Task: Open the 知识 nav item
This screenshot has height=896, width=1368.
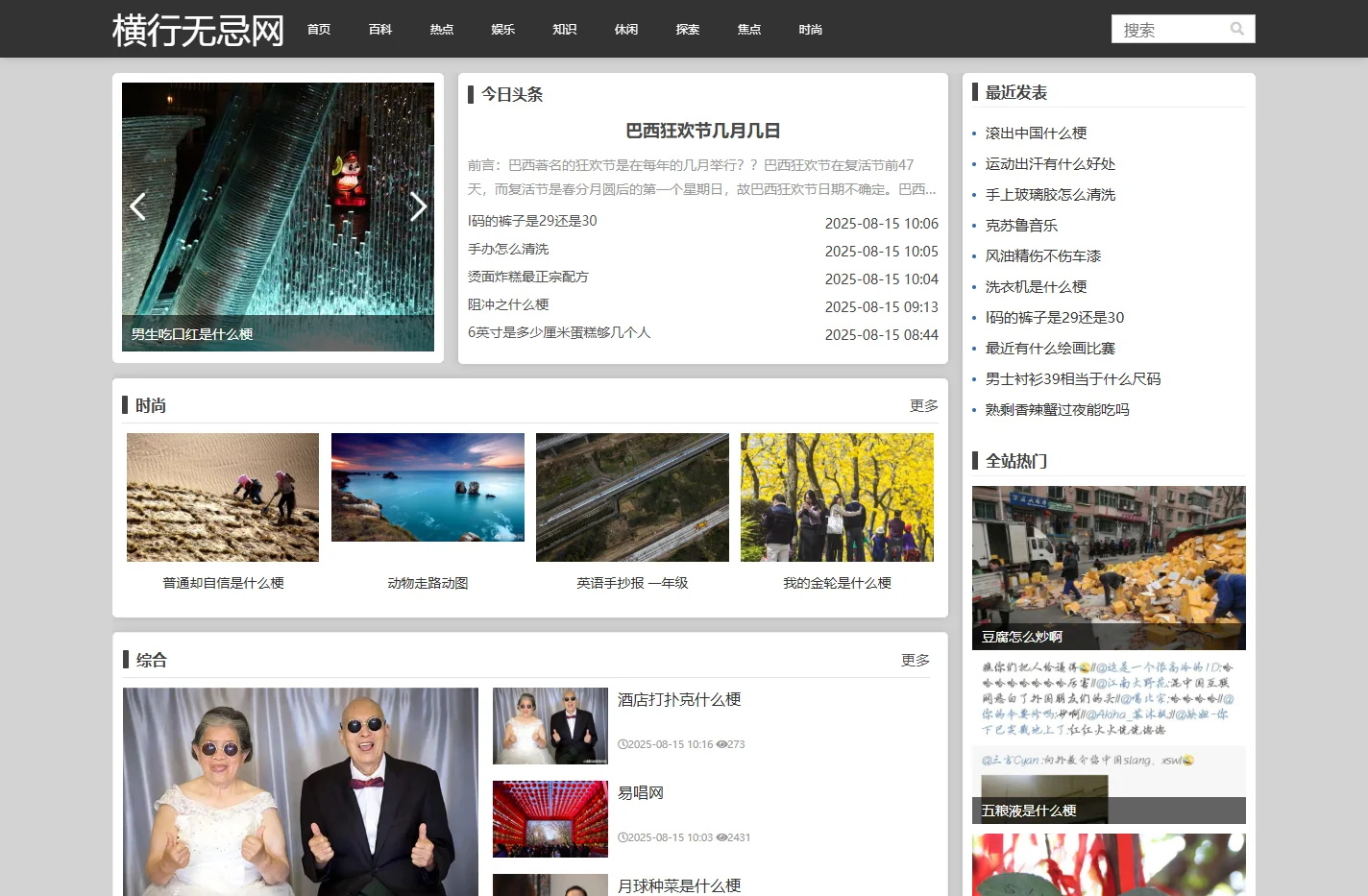Action: pos(565,30)
